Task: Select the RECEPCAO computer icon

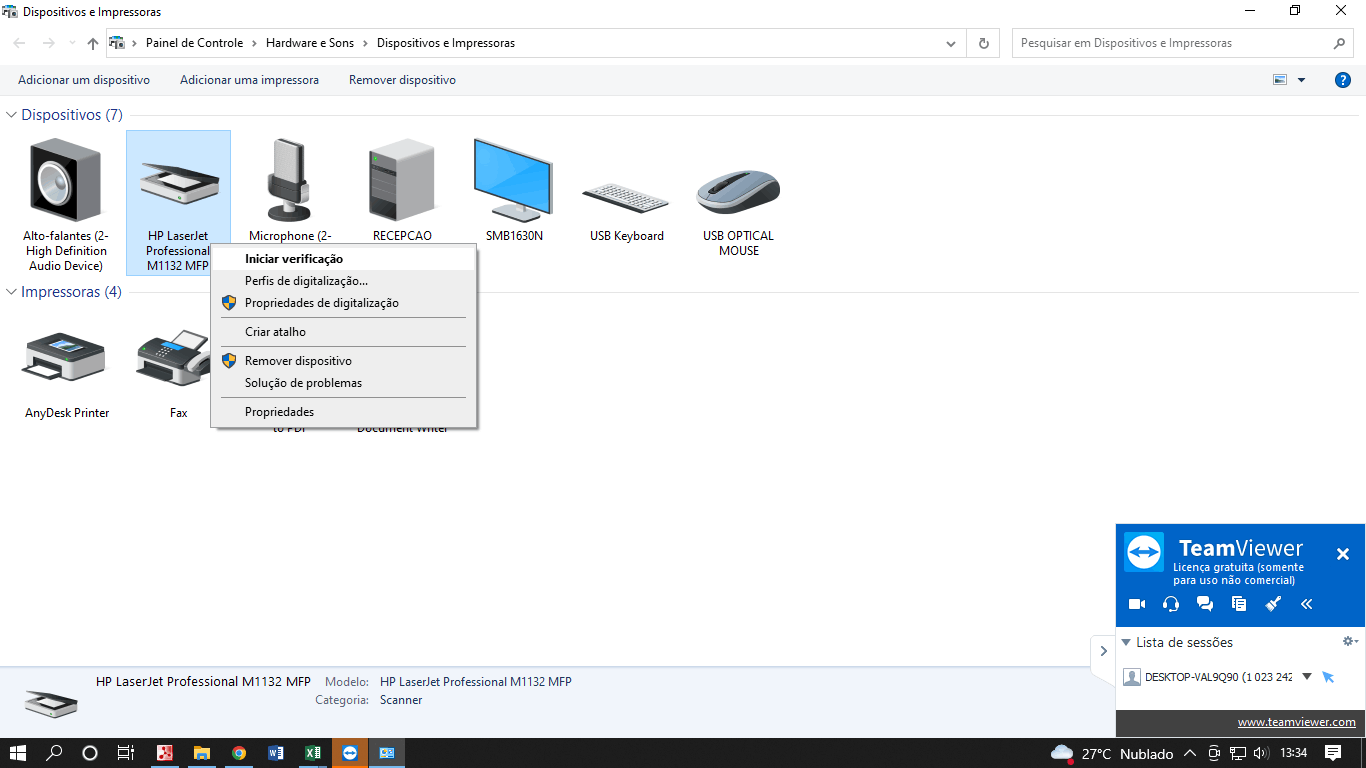Action: [401, 180]
